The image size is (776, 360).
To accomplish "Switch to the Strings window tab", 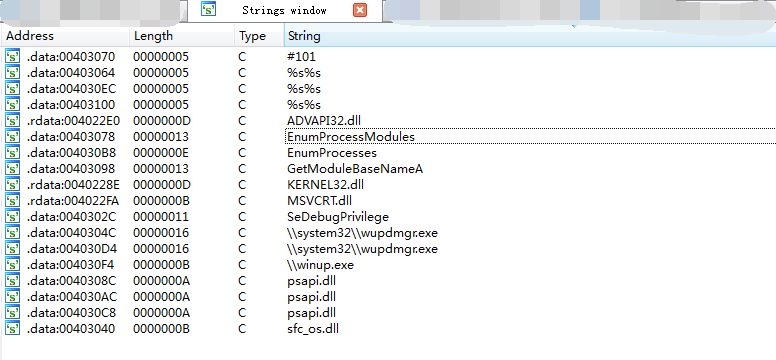I will pyautogui.click(x=284, y=10).
